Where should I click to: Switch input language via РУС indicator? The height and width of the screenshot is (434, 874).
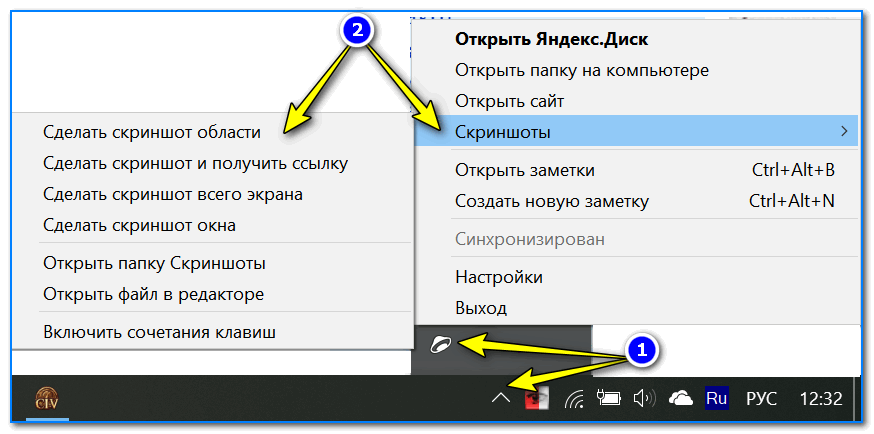[x=762, y=400]
